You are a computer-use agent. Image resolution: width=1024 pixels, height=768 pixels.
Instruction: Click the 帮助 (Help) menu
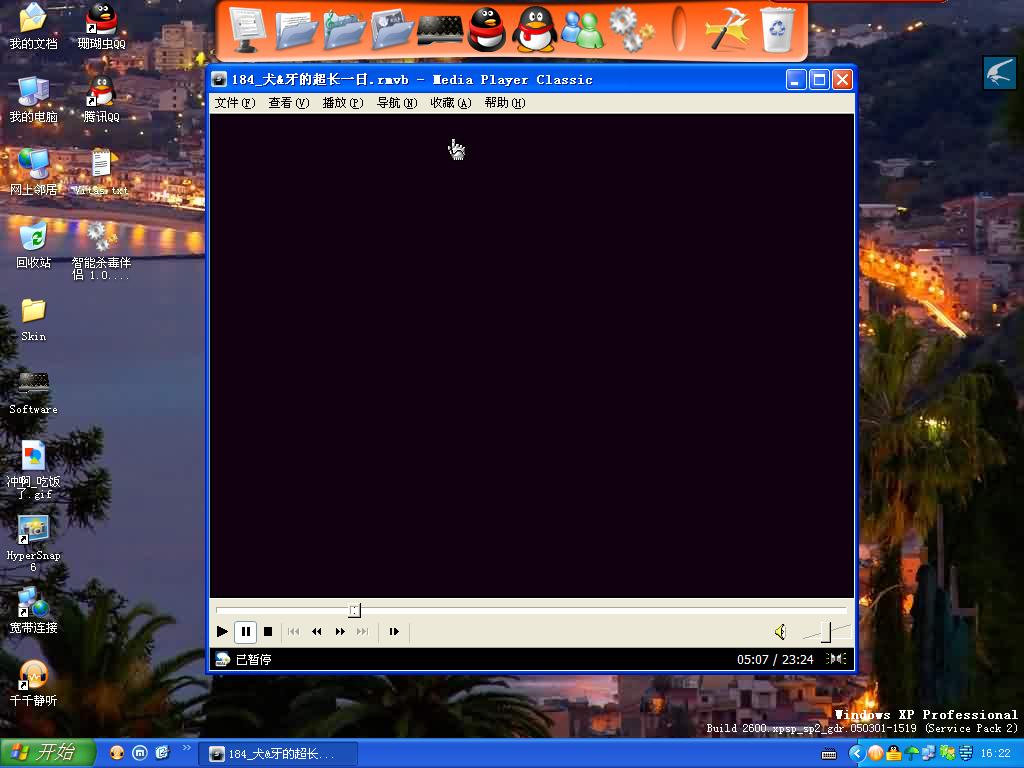[x=504, y=103]
